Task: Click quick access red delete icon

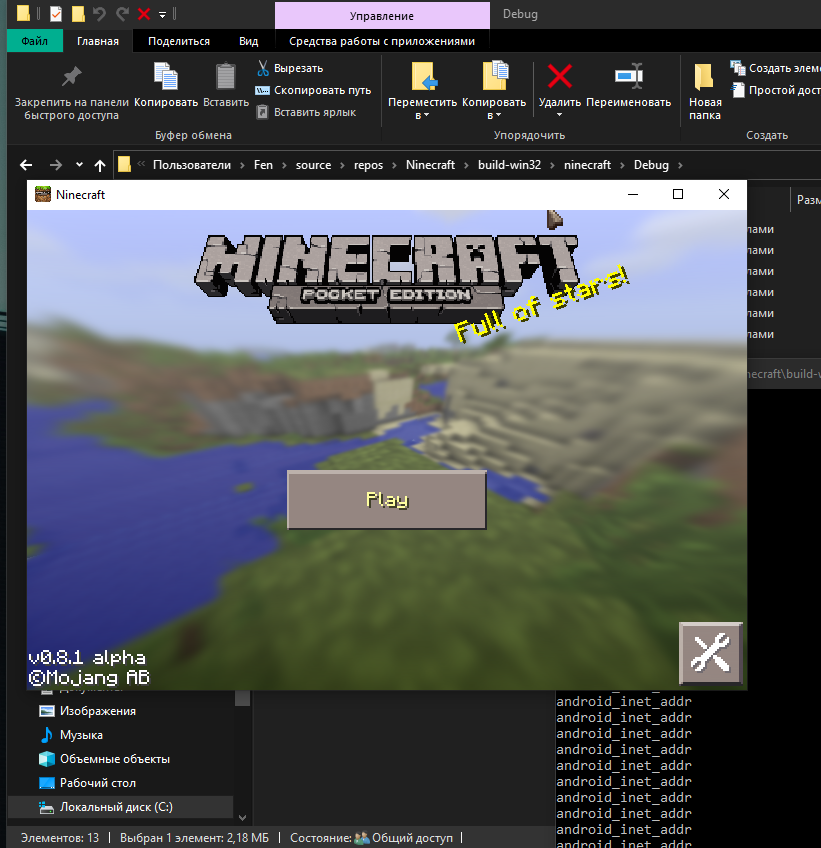Action: coord(144,14)
